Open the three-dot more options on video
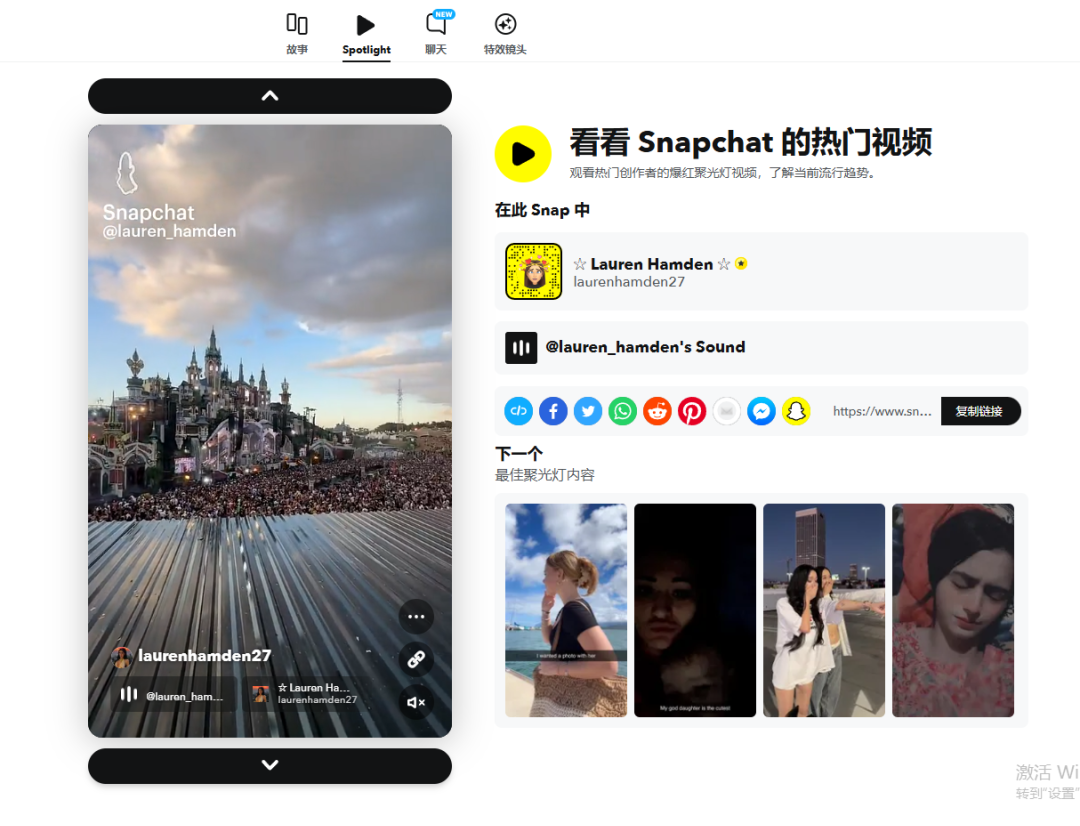The width and height of the screenshot is (1080, 826). (416, 617)
